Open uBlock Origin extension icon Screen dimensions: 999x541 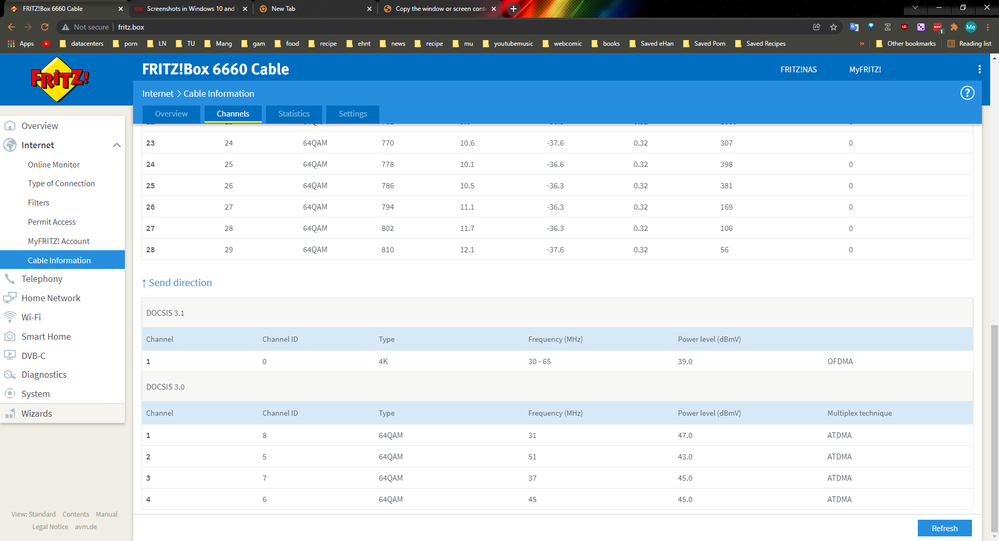tap(904, 27)
